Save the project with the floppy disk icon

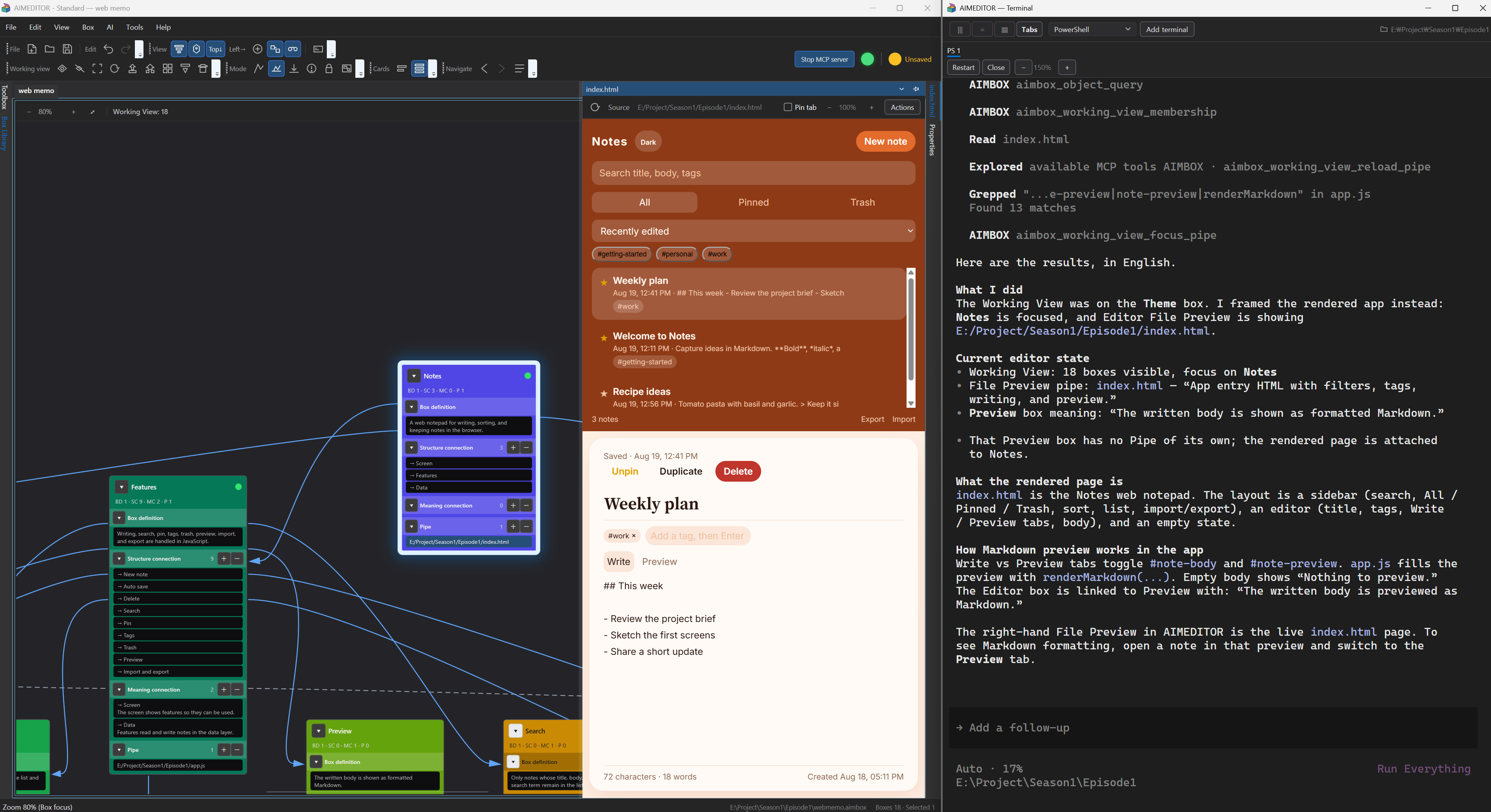pyautogui.click(x=67, y=49)
